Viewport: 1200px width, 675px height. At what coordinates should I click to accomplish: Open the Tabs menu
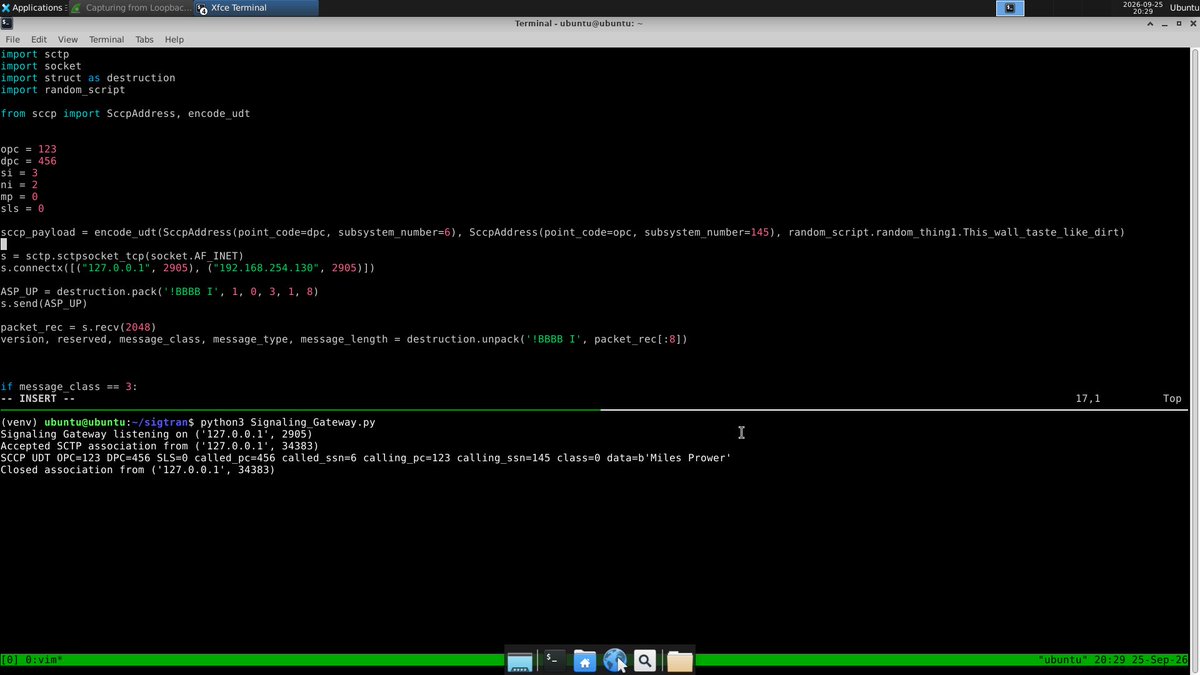144,40
